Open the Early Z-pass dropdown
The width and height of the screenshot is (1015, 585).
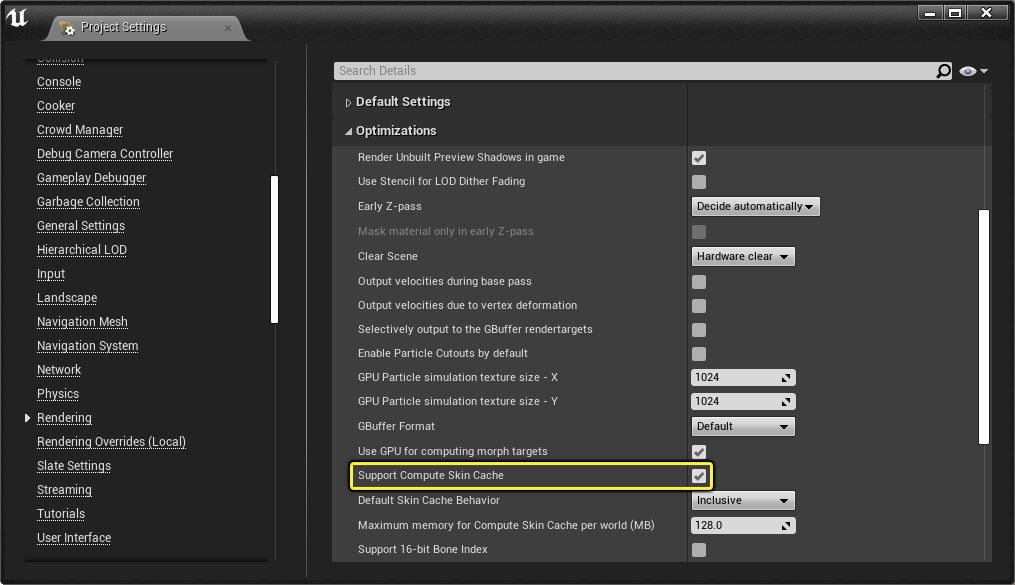click(755, 206)
